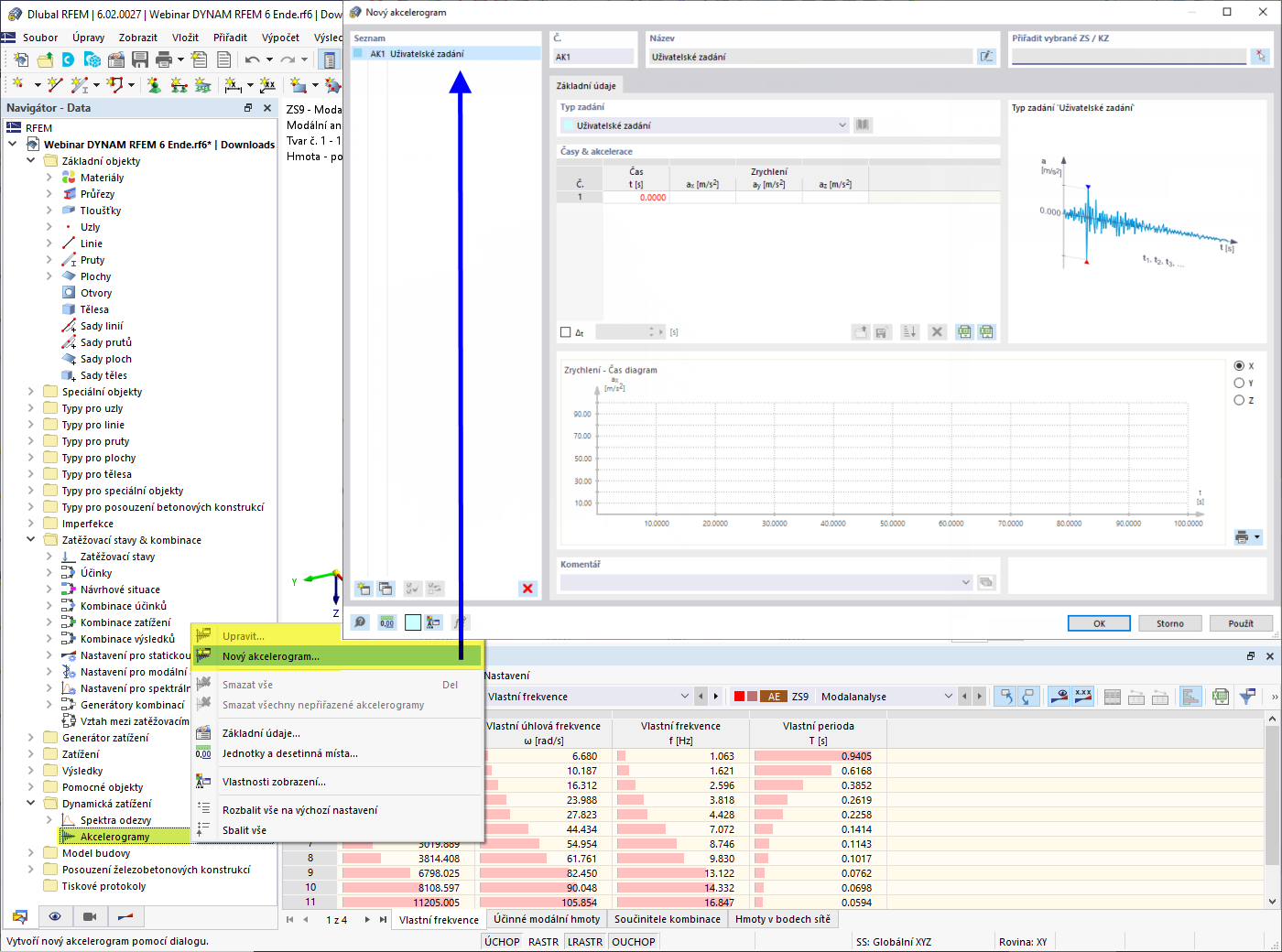
Task: Click the undo arrow icon
Action: point(252,59)
